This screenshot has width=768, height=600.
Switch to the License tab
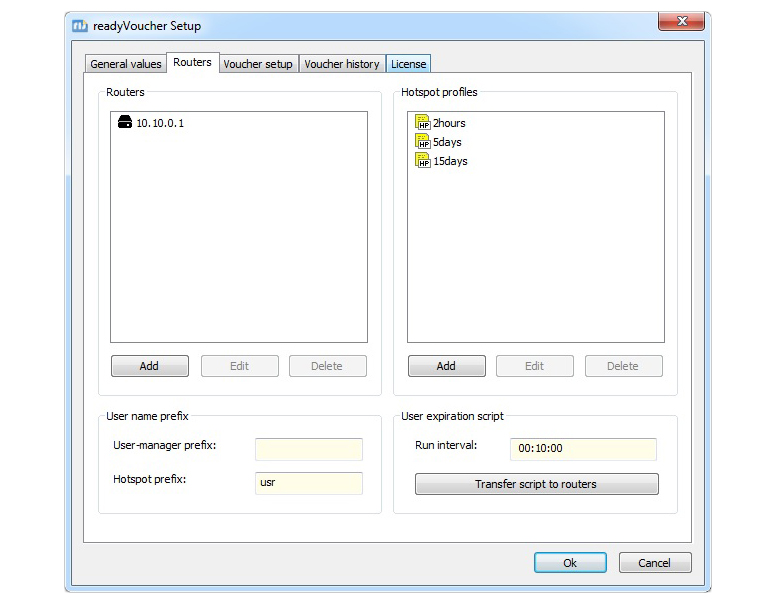click(408, 64)
